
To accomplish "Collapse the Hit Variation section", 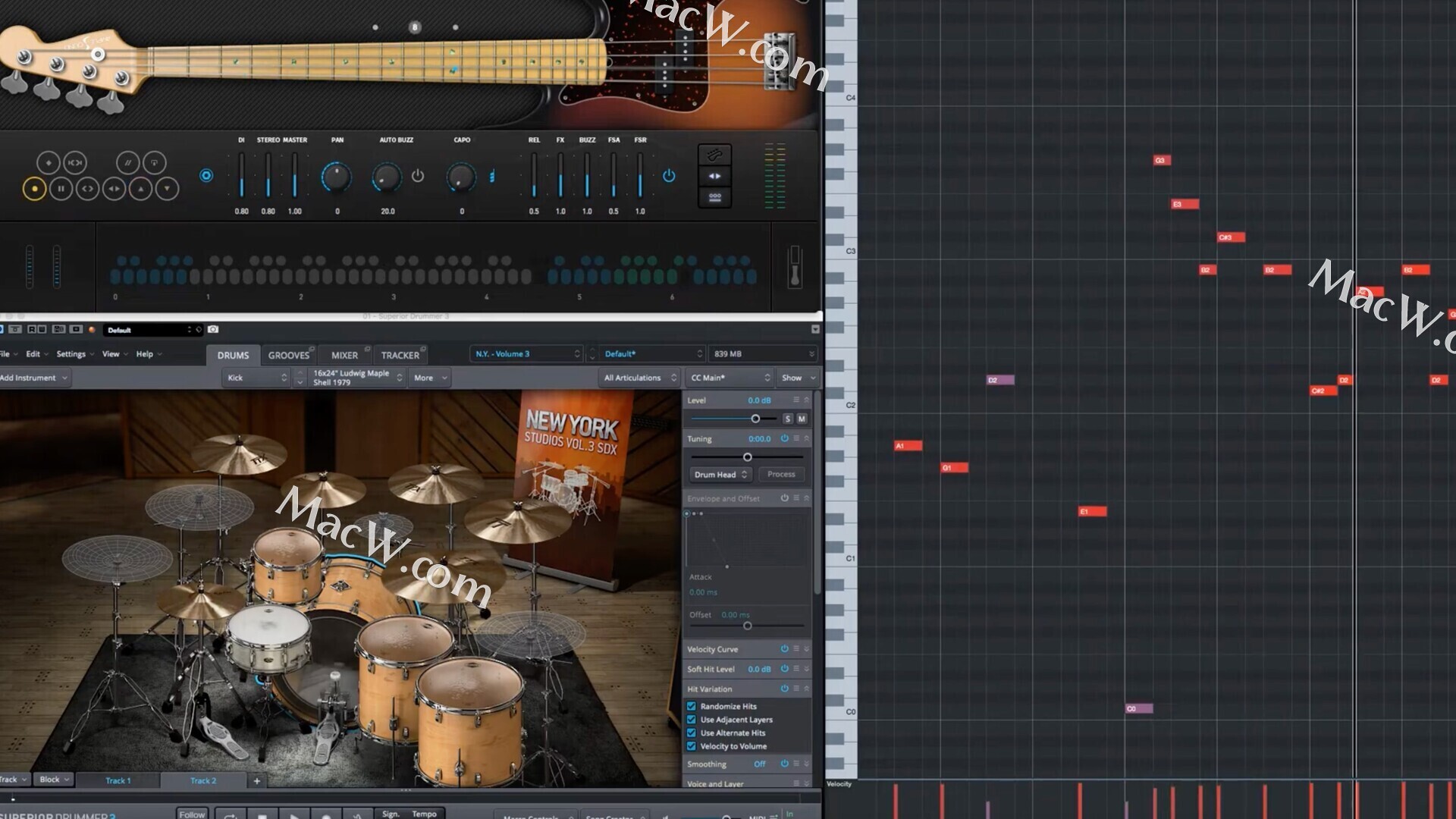I will pyautogui.click(x=806, y=689).
